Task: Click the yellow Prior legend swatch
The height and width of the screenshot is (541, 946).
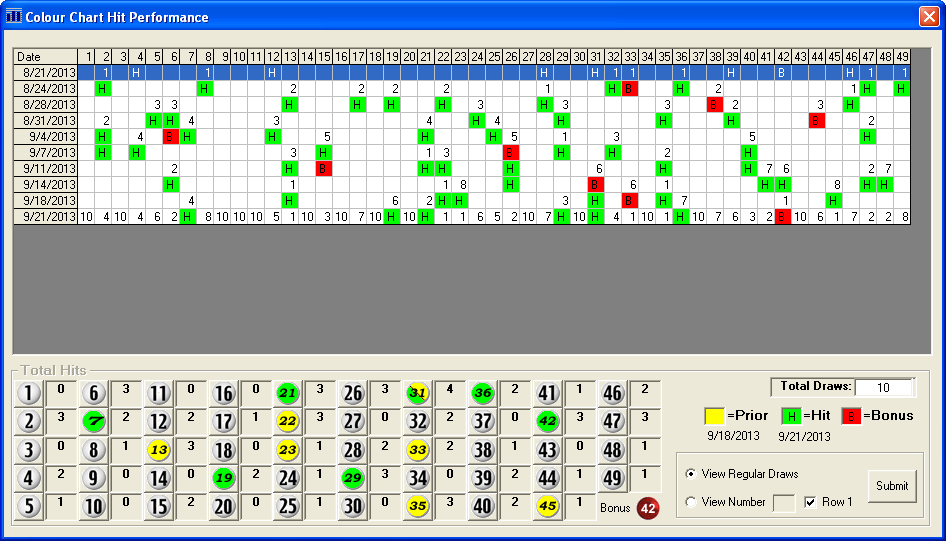Action: (714, 415)
